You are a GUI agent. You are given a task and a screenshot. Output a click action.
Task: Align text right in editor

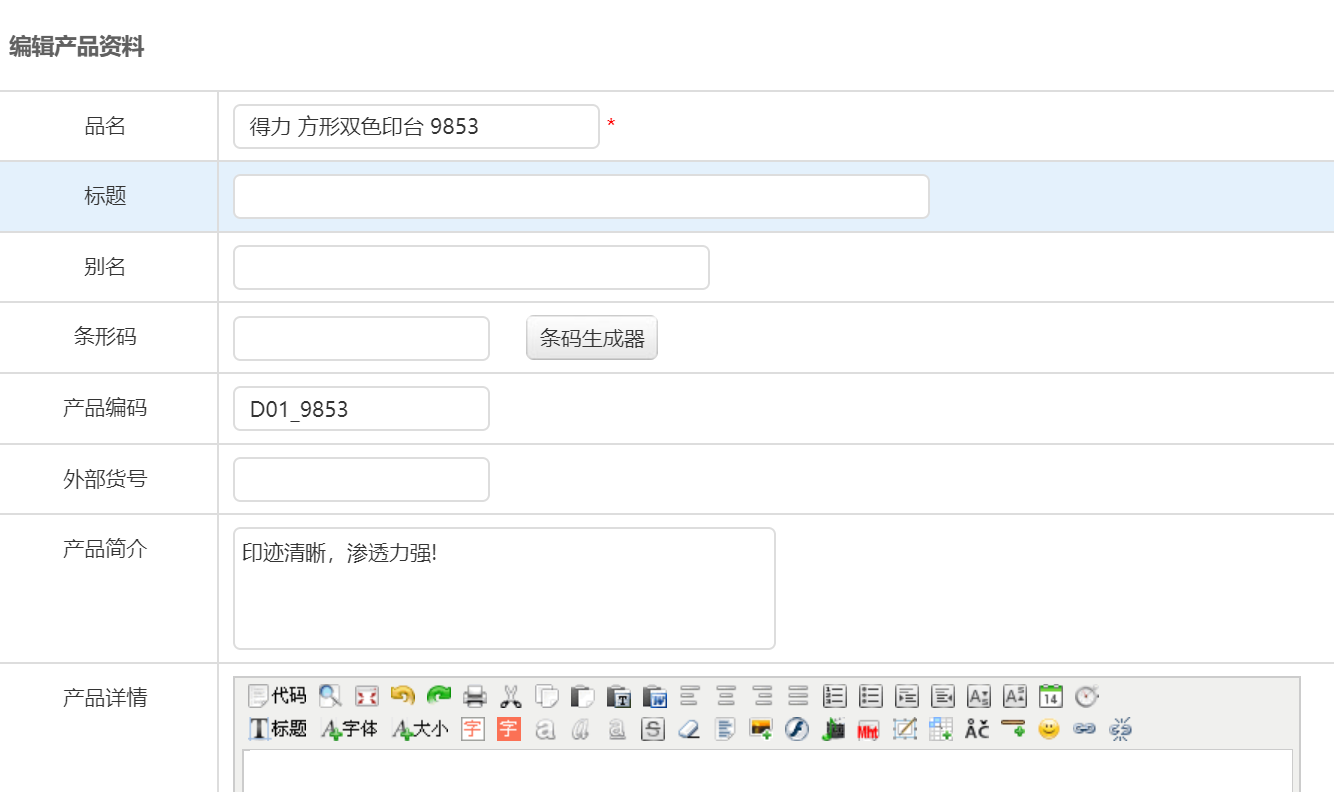tap(762, 696)
